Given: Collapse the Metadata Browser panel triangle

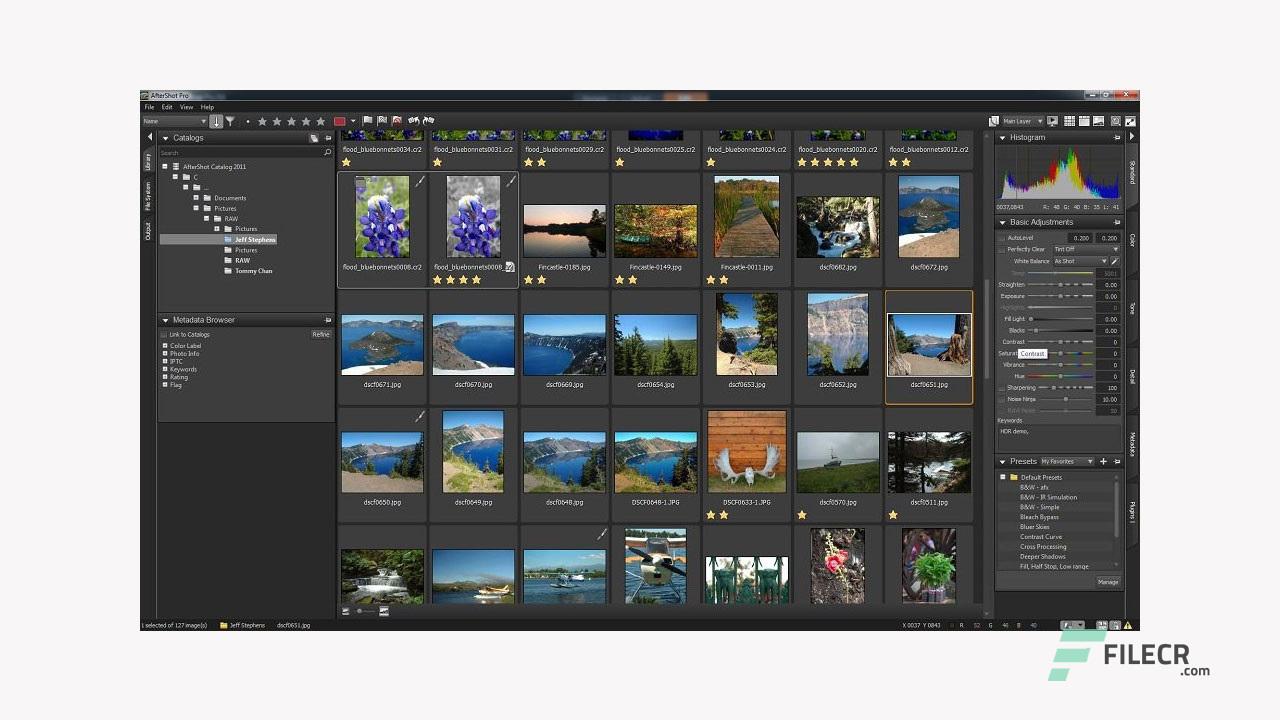Looking at the screenshot, I should 165,320.
